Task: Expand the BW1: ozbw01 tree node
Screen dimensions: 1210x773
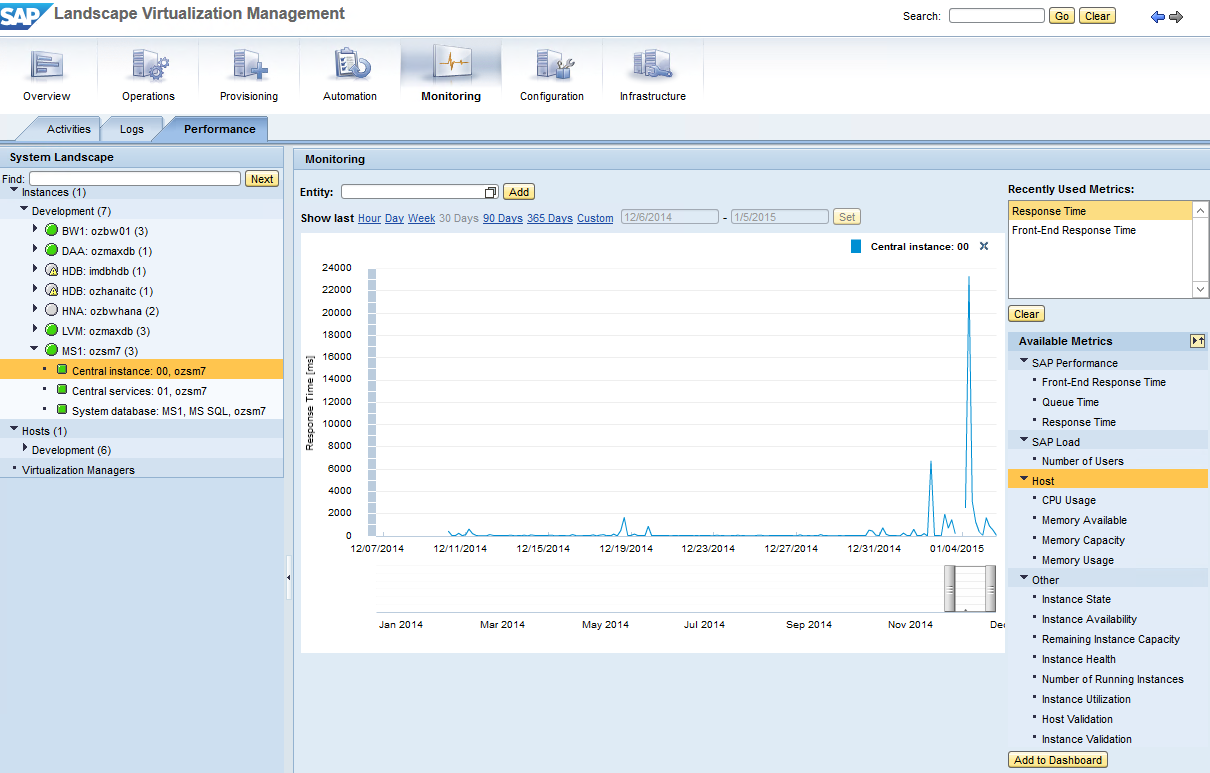Action: (35, 230)
